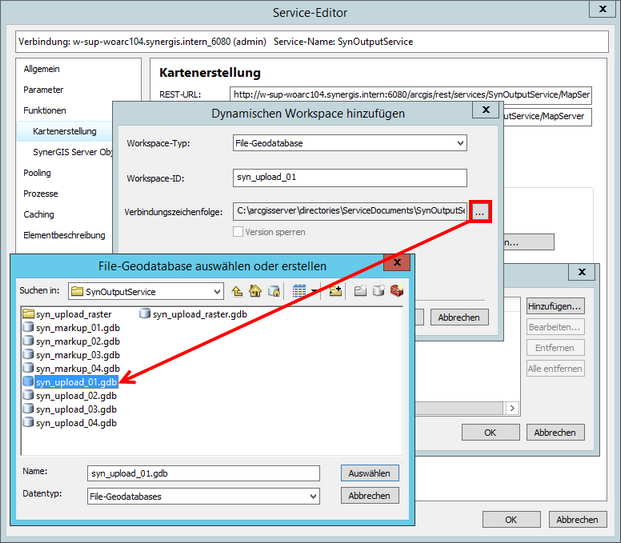Open the Funktionen section

pos(45,111)
